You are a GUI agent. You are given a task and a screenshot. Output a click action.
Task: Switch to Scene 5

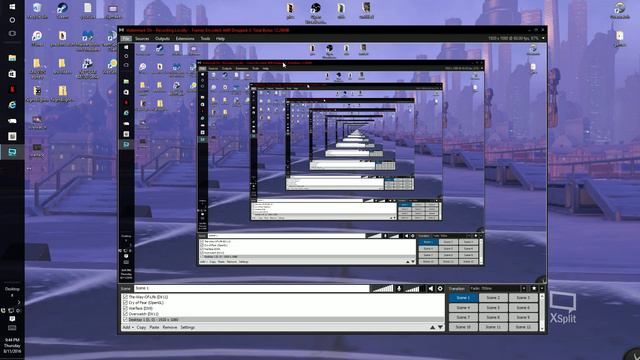pyautogui.click(x=493, y=308)
